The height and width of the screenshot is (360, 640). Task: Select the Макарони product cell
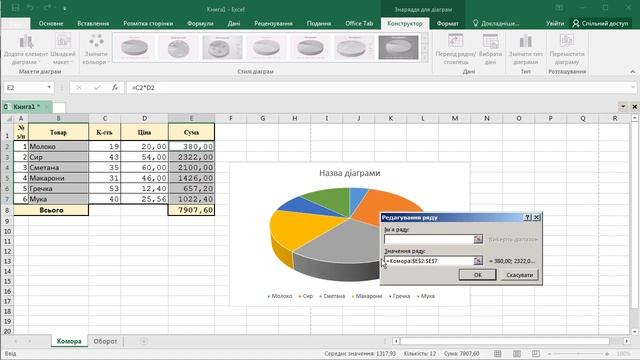tap(58, 178)
